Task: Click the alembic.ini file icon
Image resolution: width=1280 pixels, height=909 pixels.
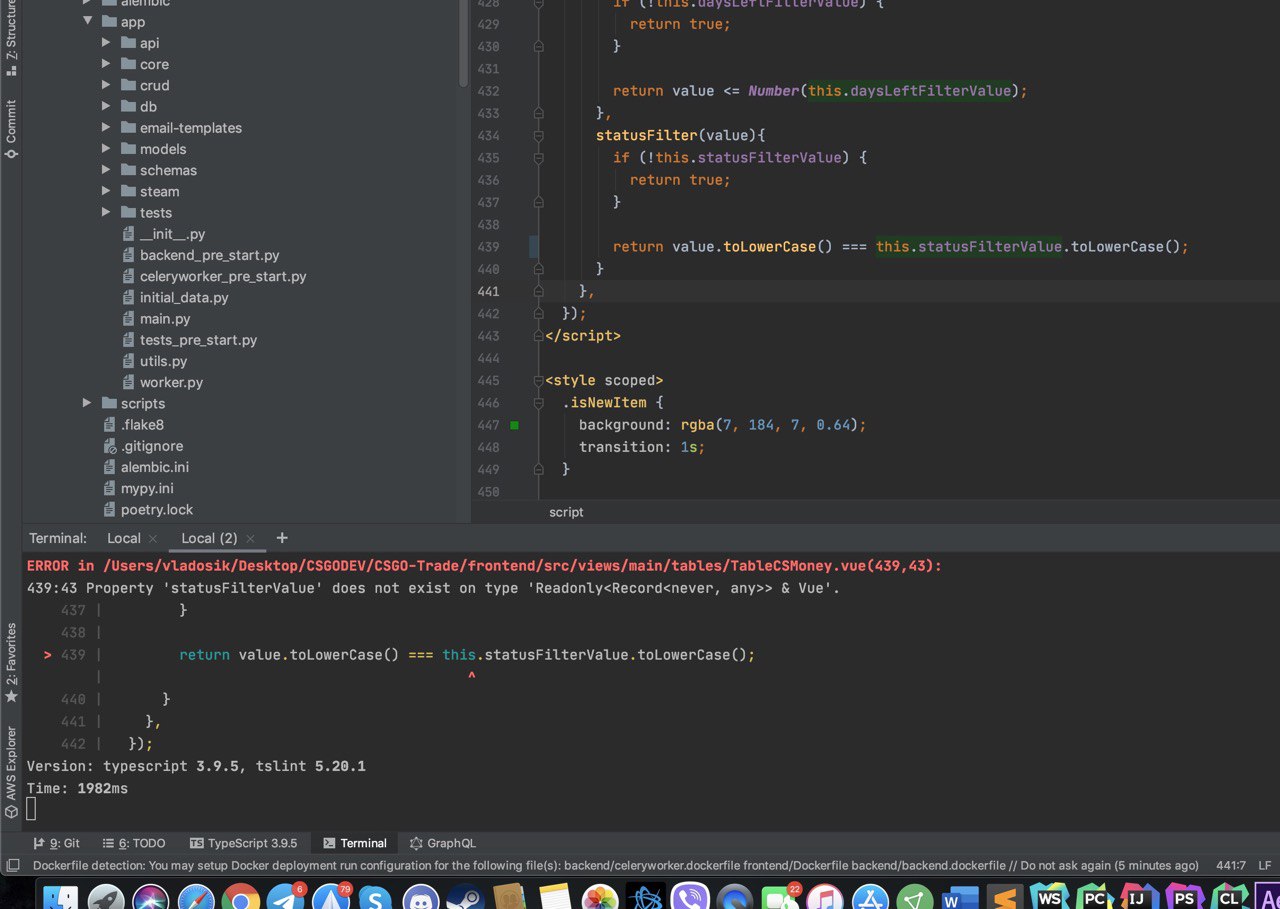Action: click(x=110, y=467)
